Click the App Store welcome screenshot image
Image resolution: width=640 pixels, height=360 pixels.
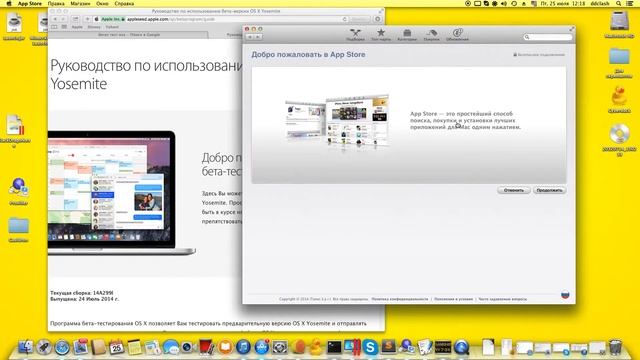[x=337, y=122]
